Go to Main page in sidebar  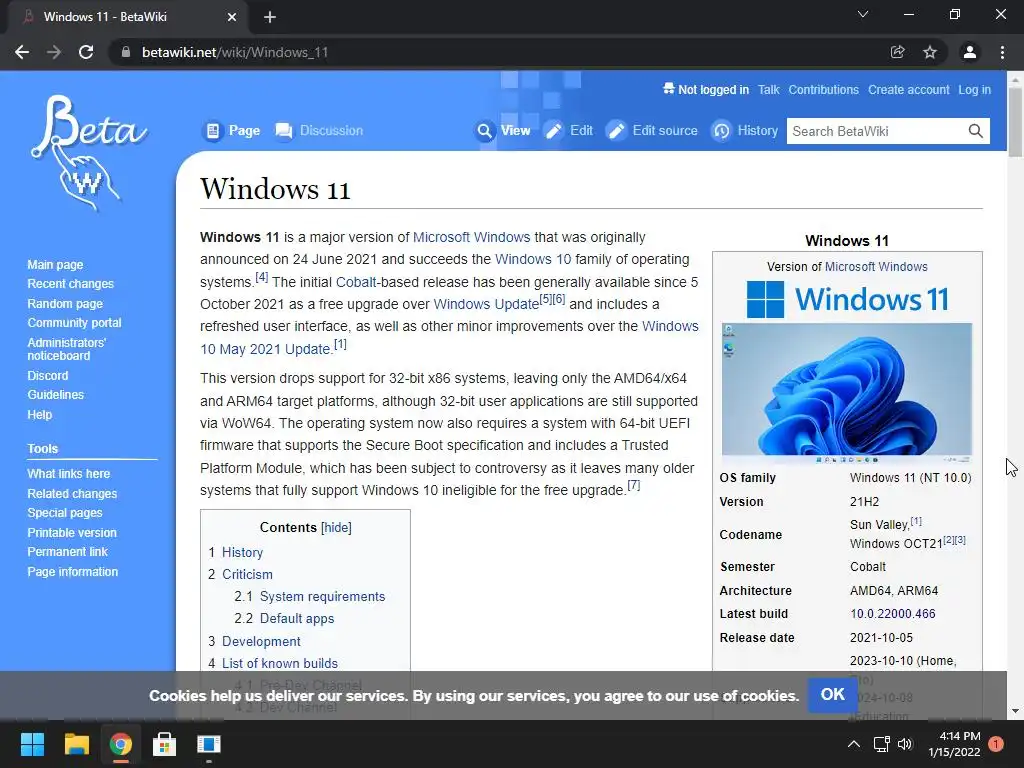(x=55, y=264)
